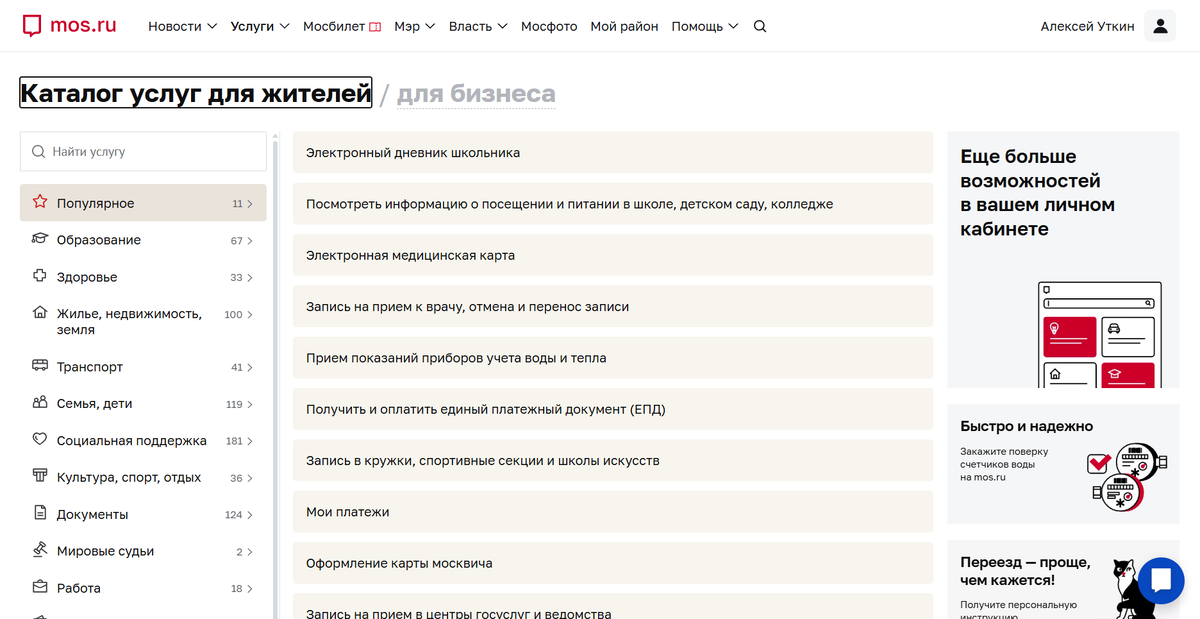This screenshot has height=619, width=1200.
Task: Open the Переезд — проще banner
Action: 1063,580
